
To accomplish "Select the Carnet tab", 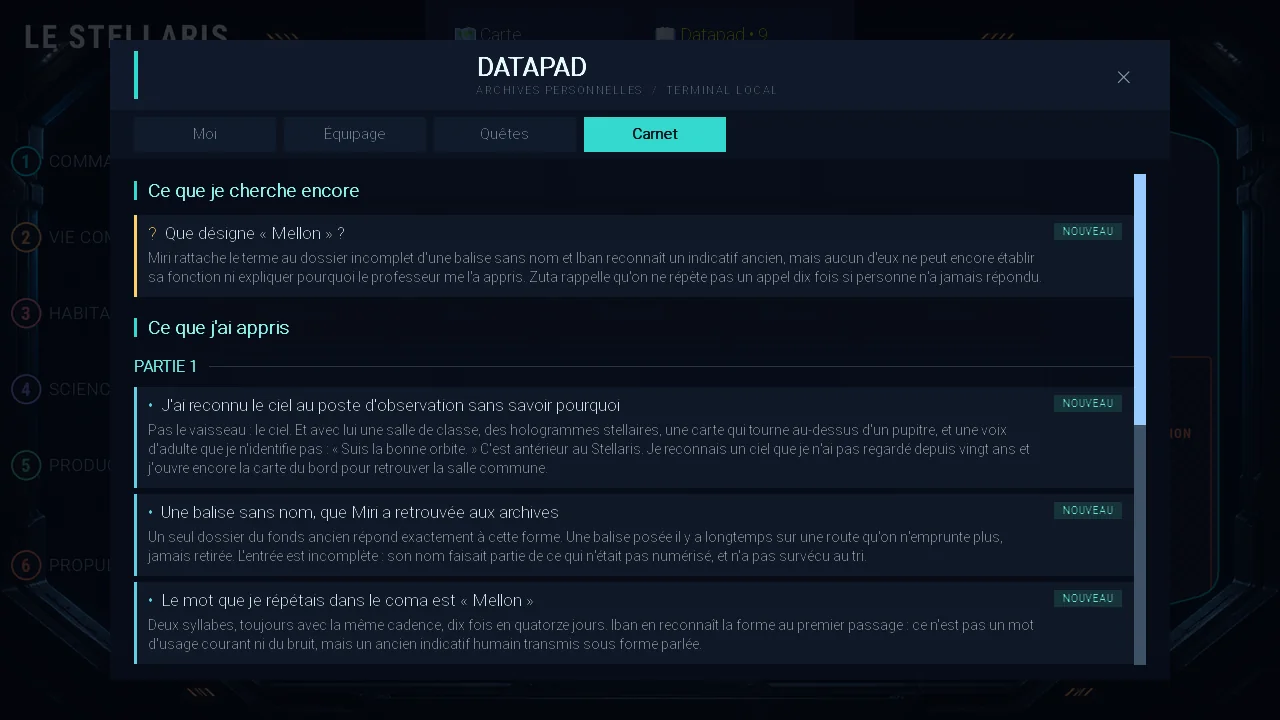I will tap(655, 134).
